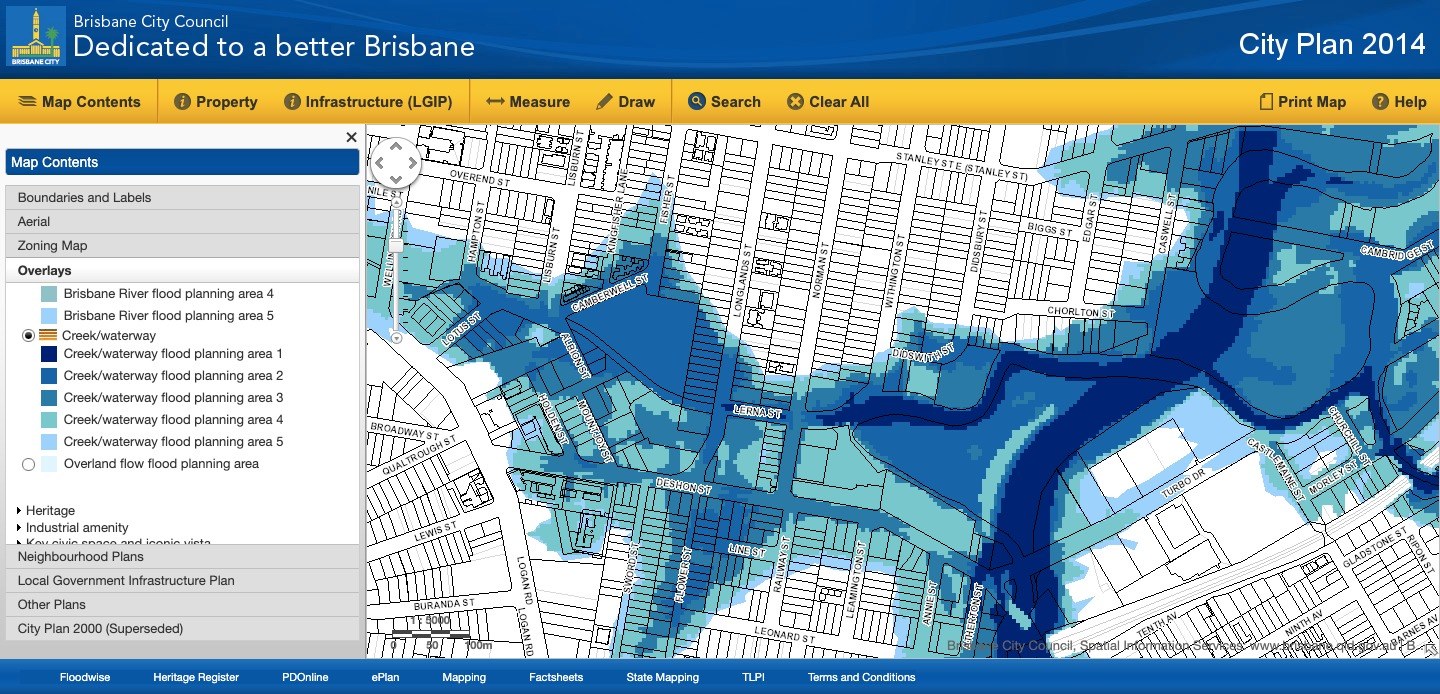Expand Boundaries and Labels section
This screenshot has height=694, width=1440.
tap(182, 198)
